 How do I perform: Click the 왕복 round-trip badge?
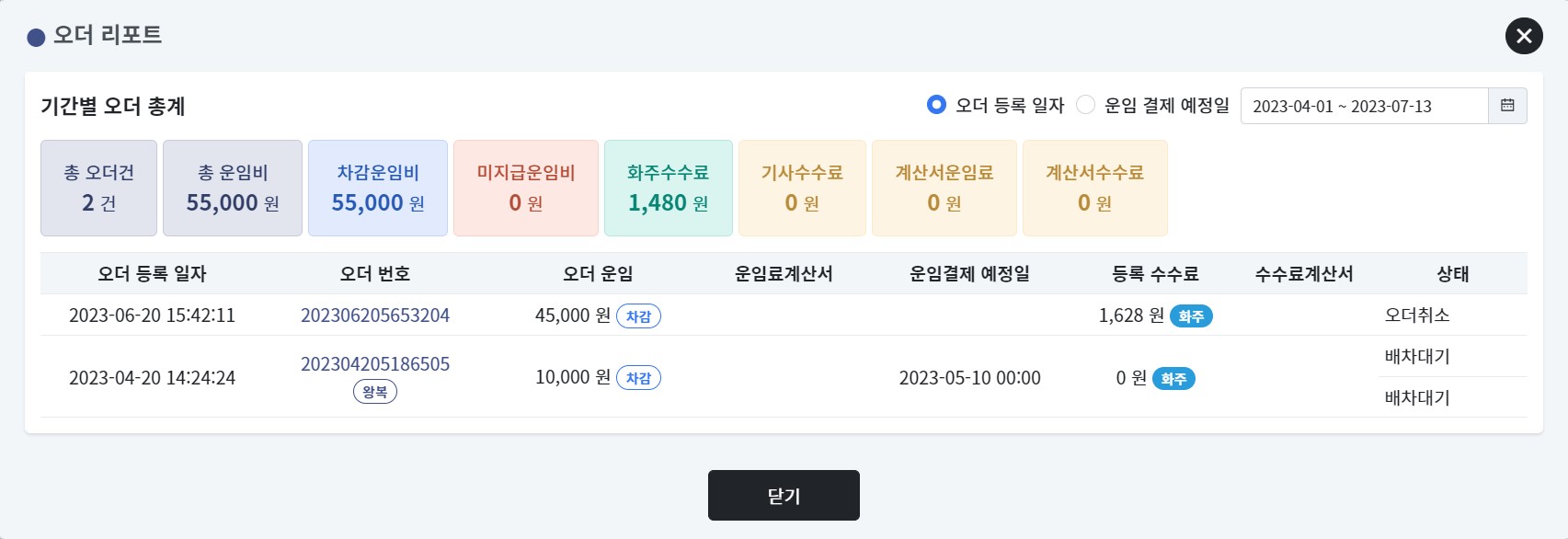[x=375, y=392]
